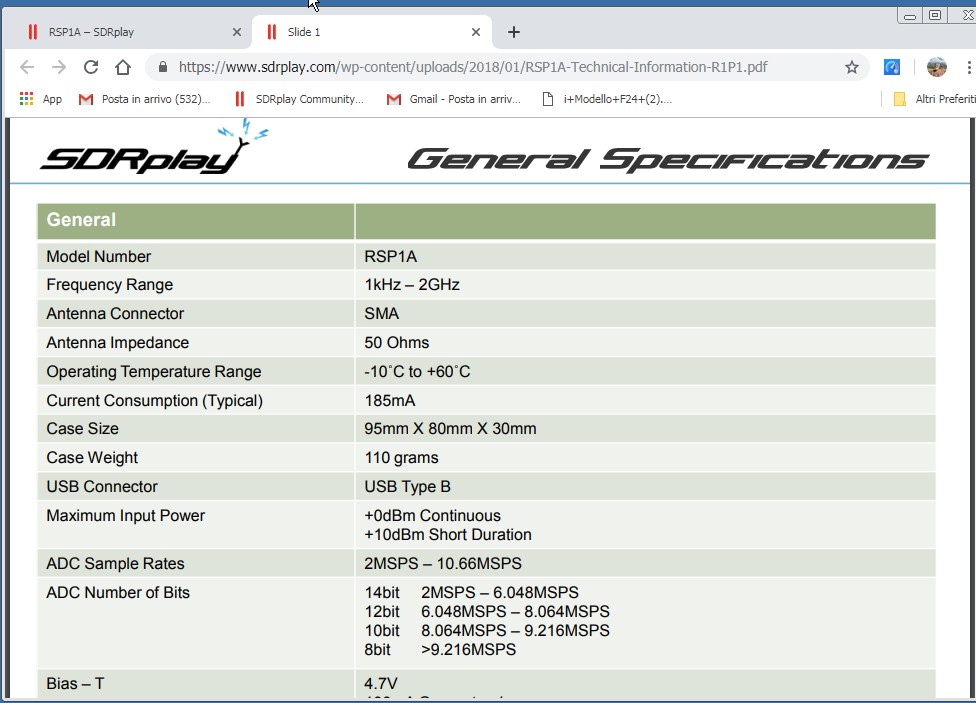Select the 12bit 6.048MSPS – 8.064MSPS line
The width and height of the screenshot is (976, 703).
487,612
